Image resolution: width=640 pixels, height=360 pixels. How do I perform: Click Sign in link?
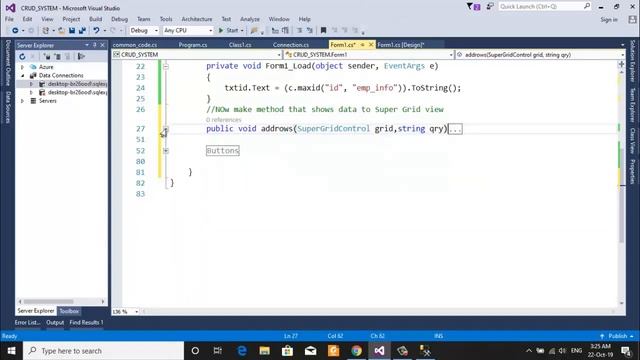[x=609, y=20]
